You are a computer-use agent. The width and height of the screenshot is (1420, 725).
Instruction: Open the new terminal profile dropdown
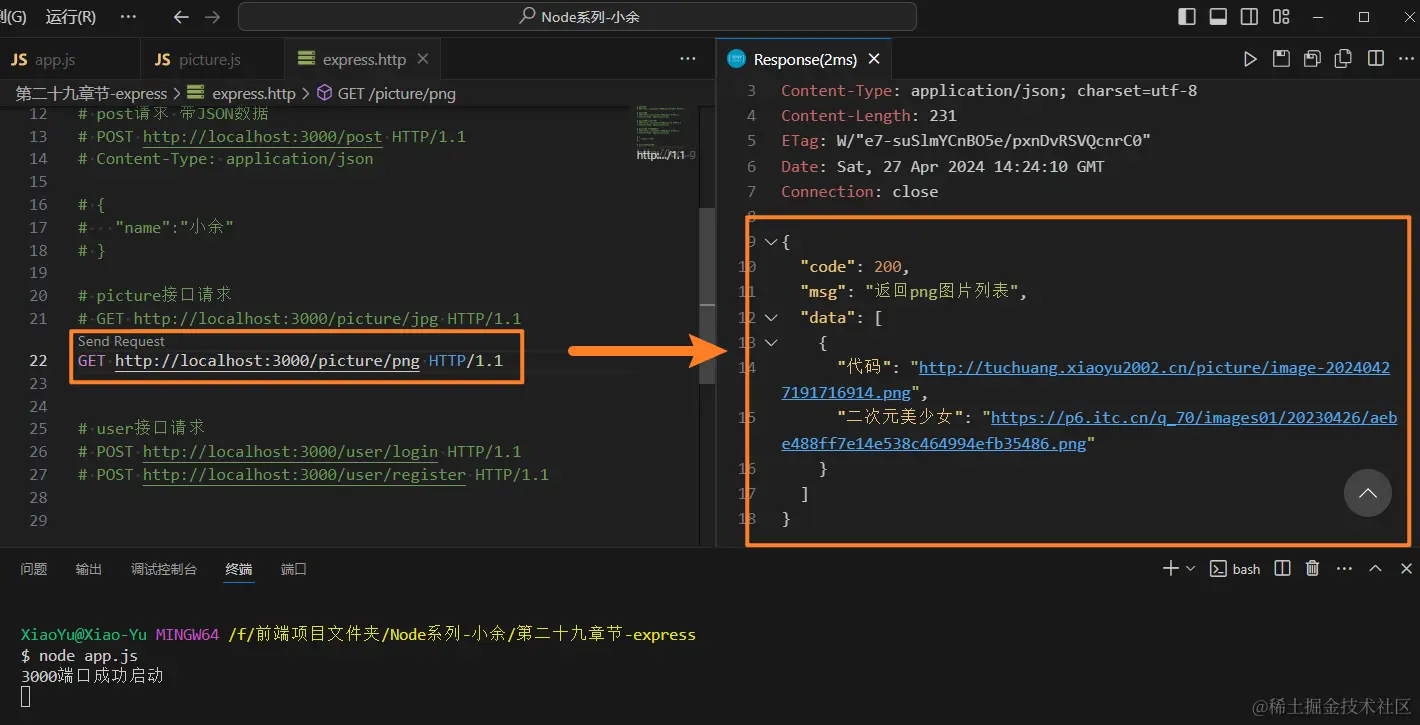[1190, 568]
